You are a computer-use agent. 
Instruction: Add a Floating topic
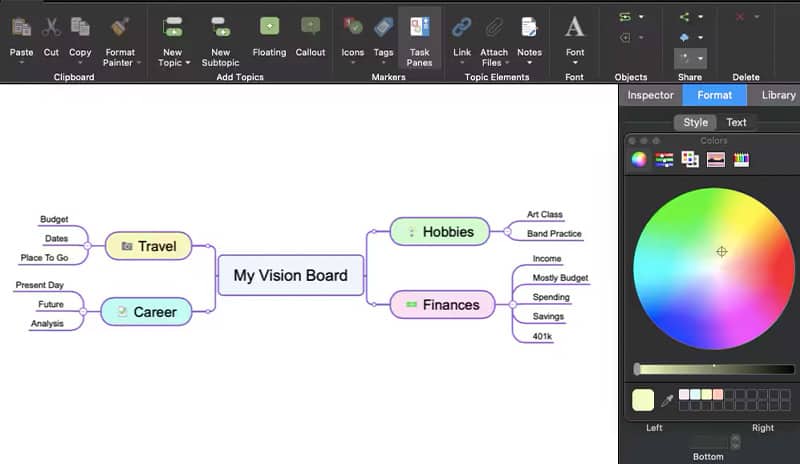click(x=269, y=28)
